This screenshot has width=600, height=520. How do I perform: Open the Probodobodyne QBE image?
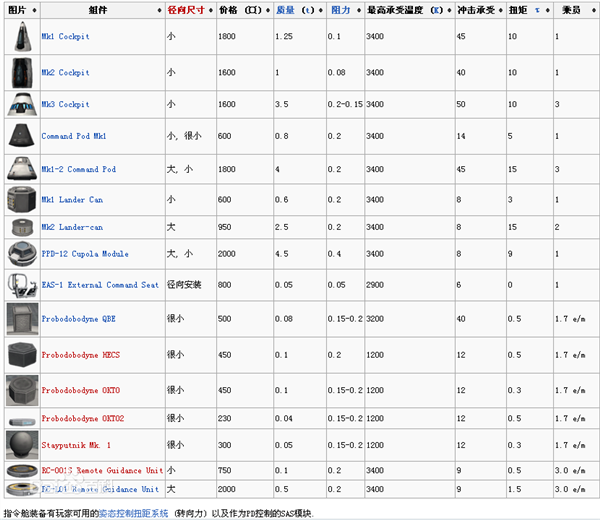point(22,319)
